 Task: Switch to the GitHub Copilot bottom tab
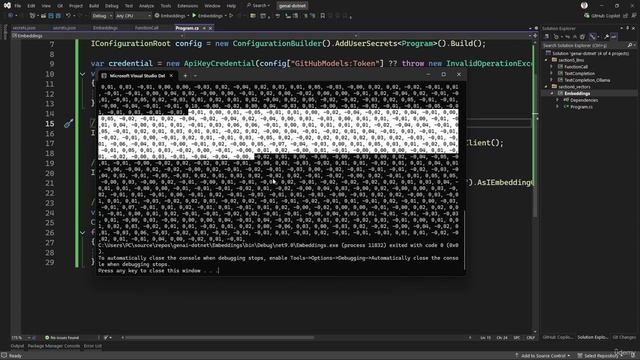click(x=558, y=338)
